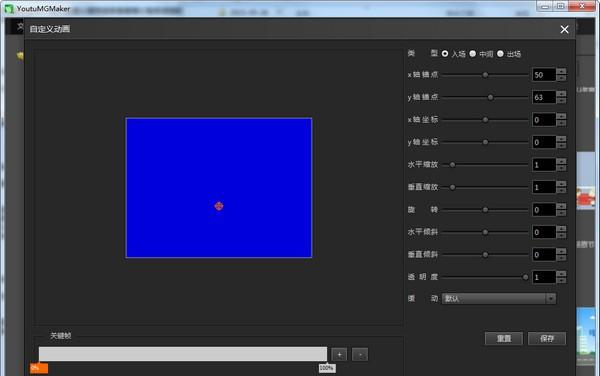Click the x轴坐标 slider handle
Viewport: 600px width, 376px height.
(x=485, y=120)
